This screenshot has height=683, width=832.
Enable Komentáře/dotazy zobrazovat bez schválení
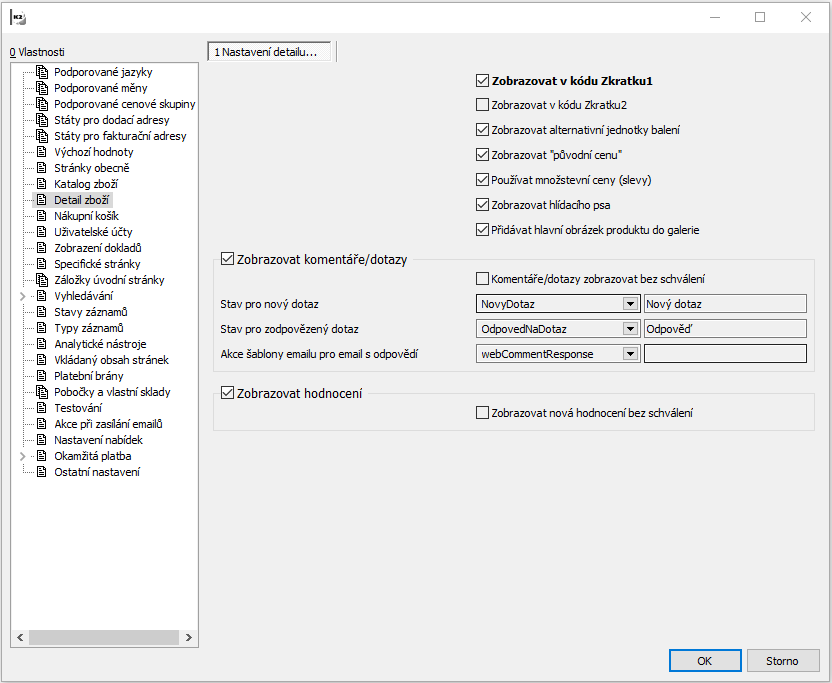point(482,279)
